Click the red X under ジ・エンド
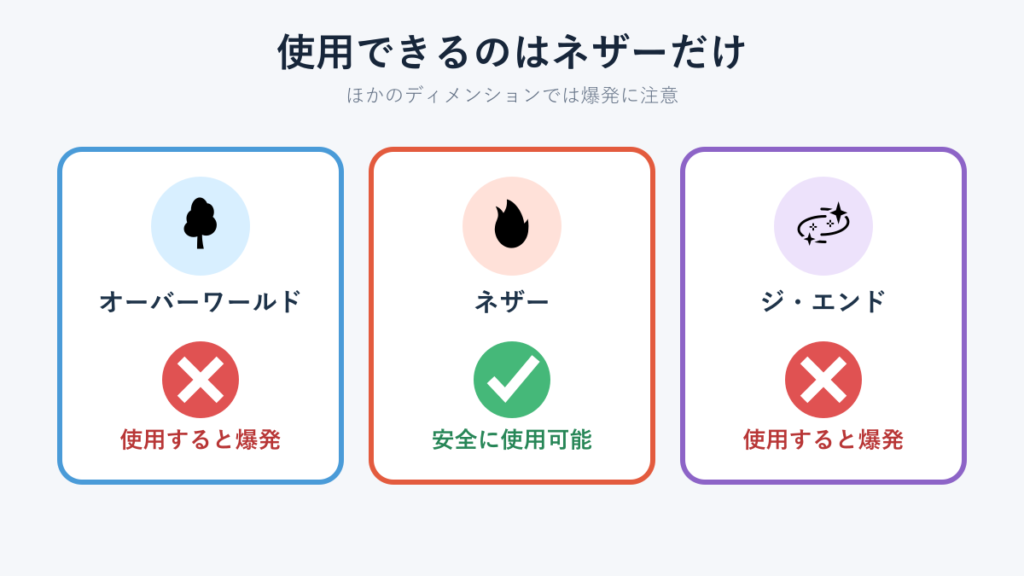Viewport: 1024px width, 576px height. tap(824, 379)
